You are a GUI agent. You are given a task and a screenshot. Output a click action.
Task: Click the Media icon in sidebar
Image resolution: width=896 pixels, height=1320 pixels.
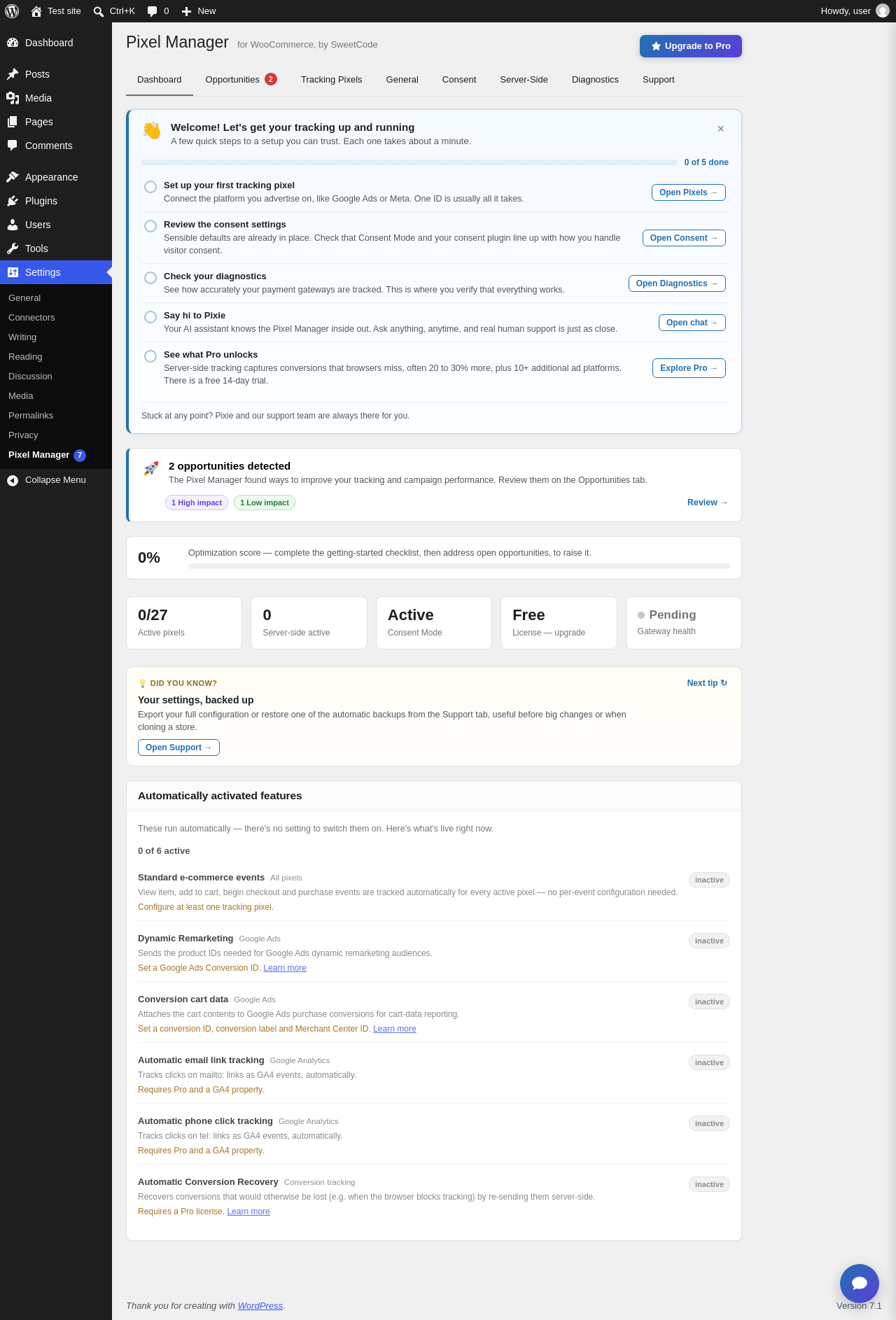[13, 98]
